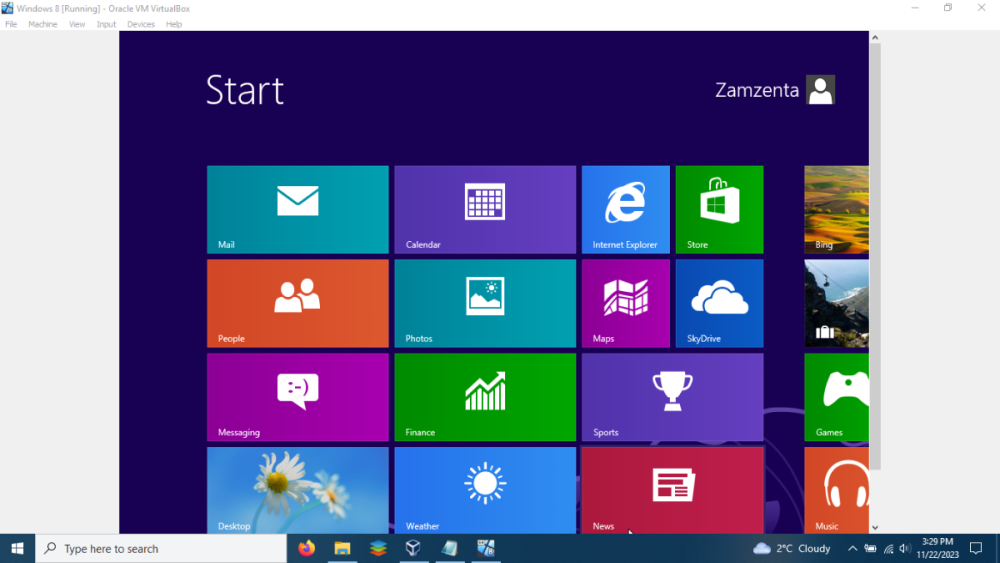Restore down the VirtualBox window
This screenshot has width=1000, height=563.
pyautogui.click(x=948, y=8)
